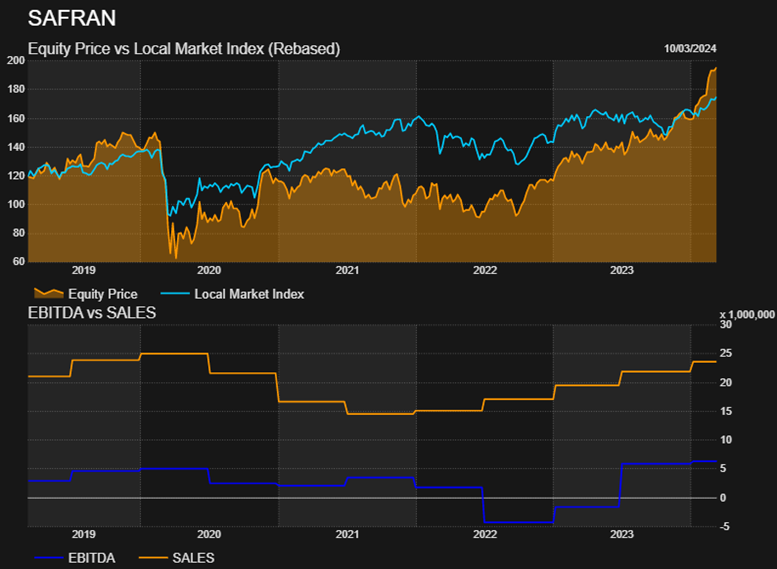777x569 pixels.
Task: Click 2023 on the equity chart x-axis
Action: point(622,270)
